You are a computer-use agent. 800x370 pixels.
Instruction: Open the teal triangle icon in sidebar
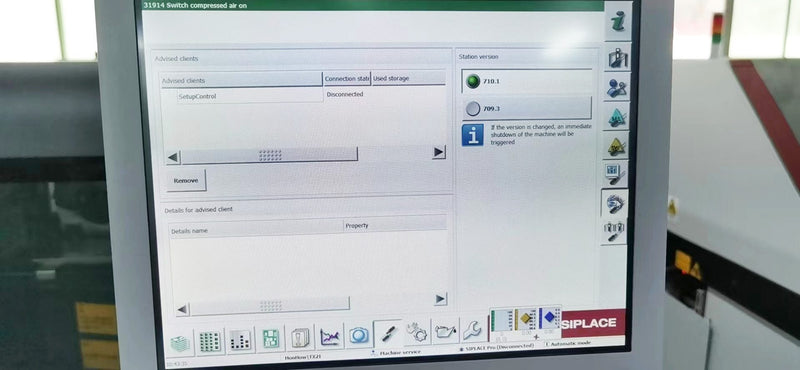pos(617,117)
